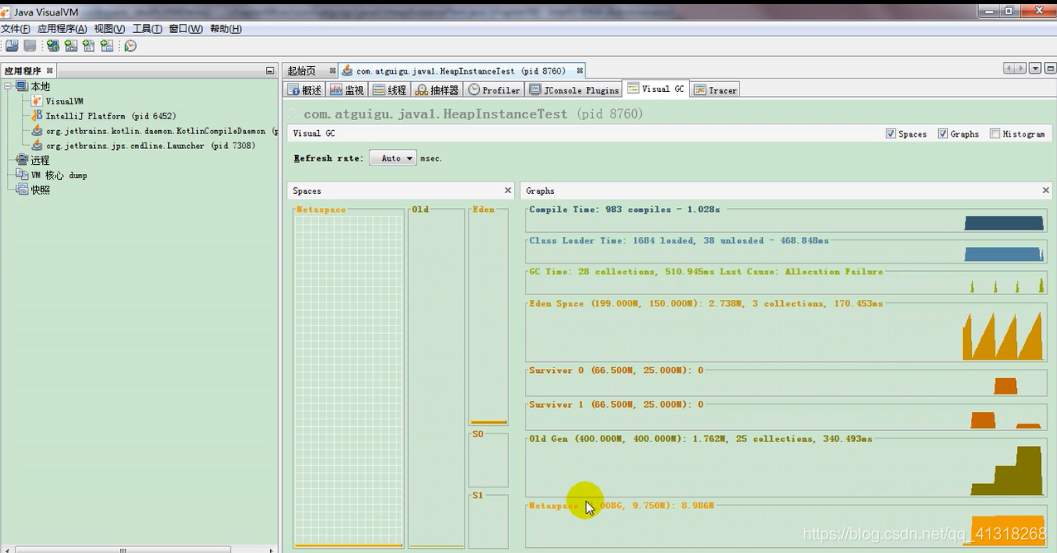Image resolution: width=1057 pixels, height=553 pixels.
Task: Open the 视图(V) menu
Action: [x=109, y=28]
